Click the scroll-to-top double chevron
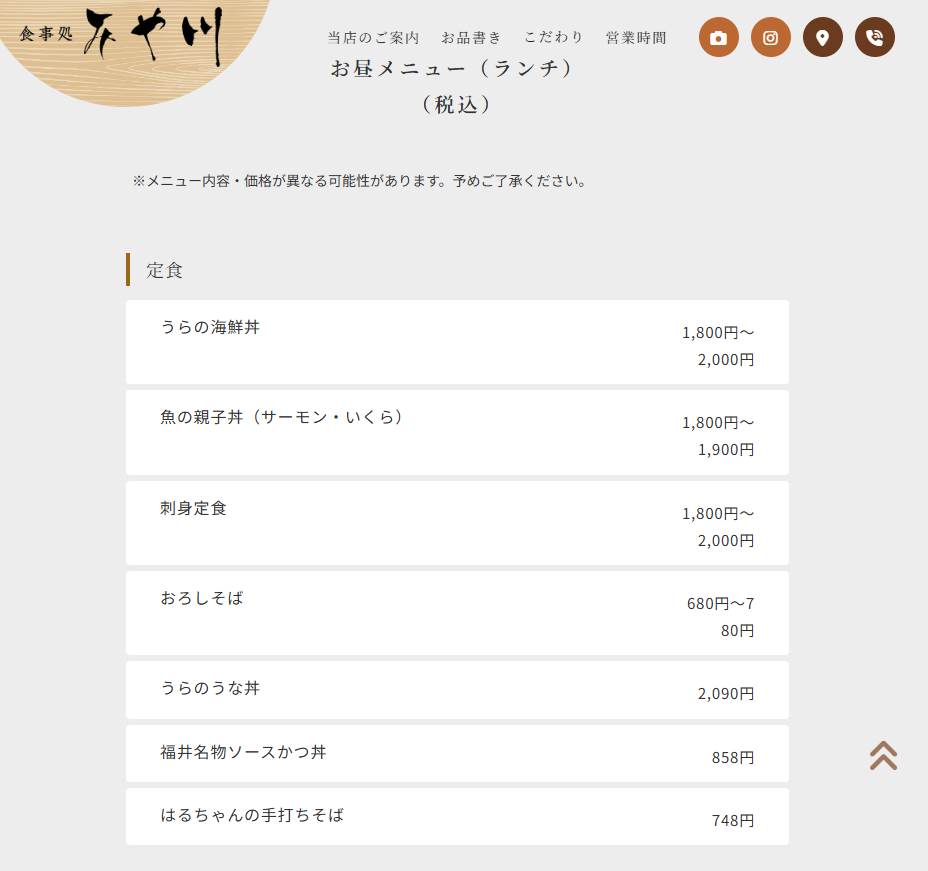This screenshot has height=871, width=928. (x=881, y=757)
